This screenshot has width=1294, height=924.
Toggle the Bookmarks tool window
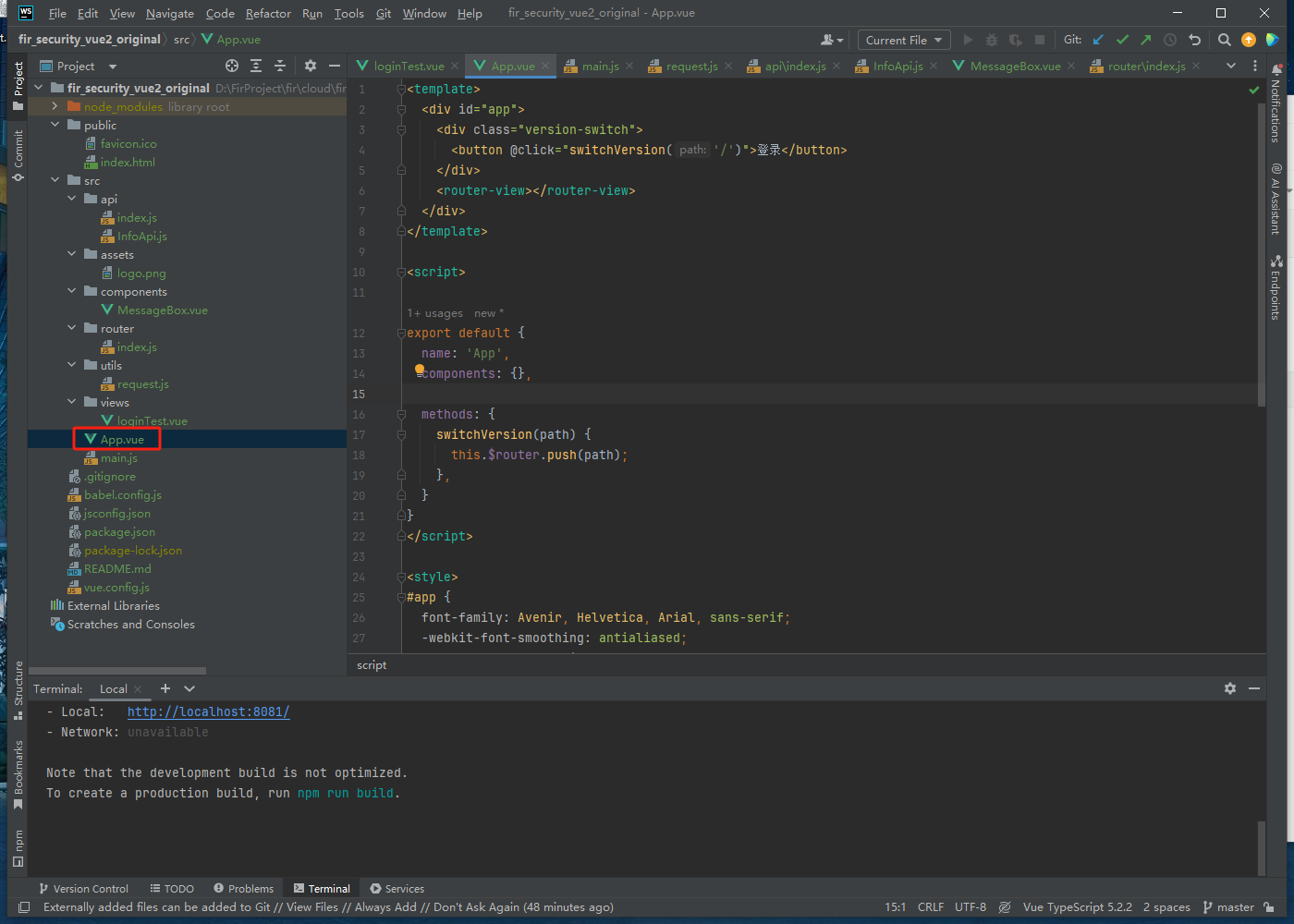(x=18, y=774)
